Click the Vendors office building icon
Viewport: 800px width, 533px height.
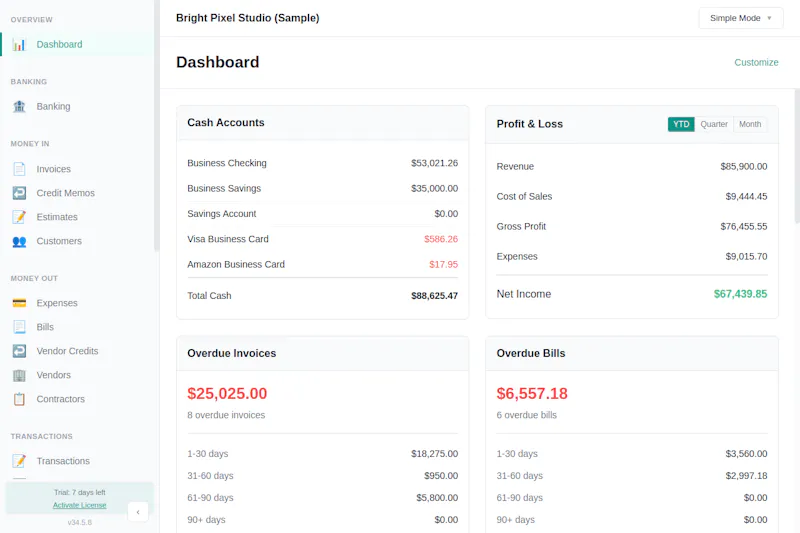tap(19, 375)
